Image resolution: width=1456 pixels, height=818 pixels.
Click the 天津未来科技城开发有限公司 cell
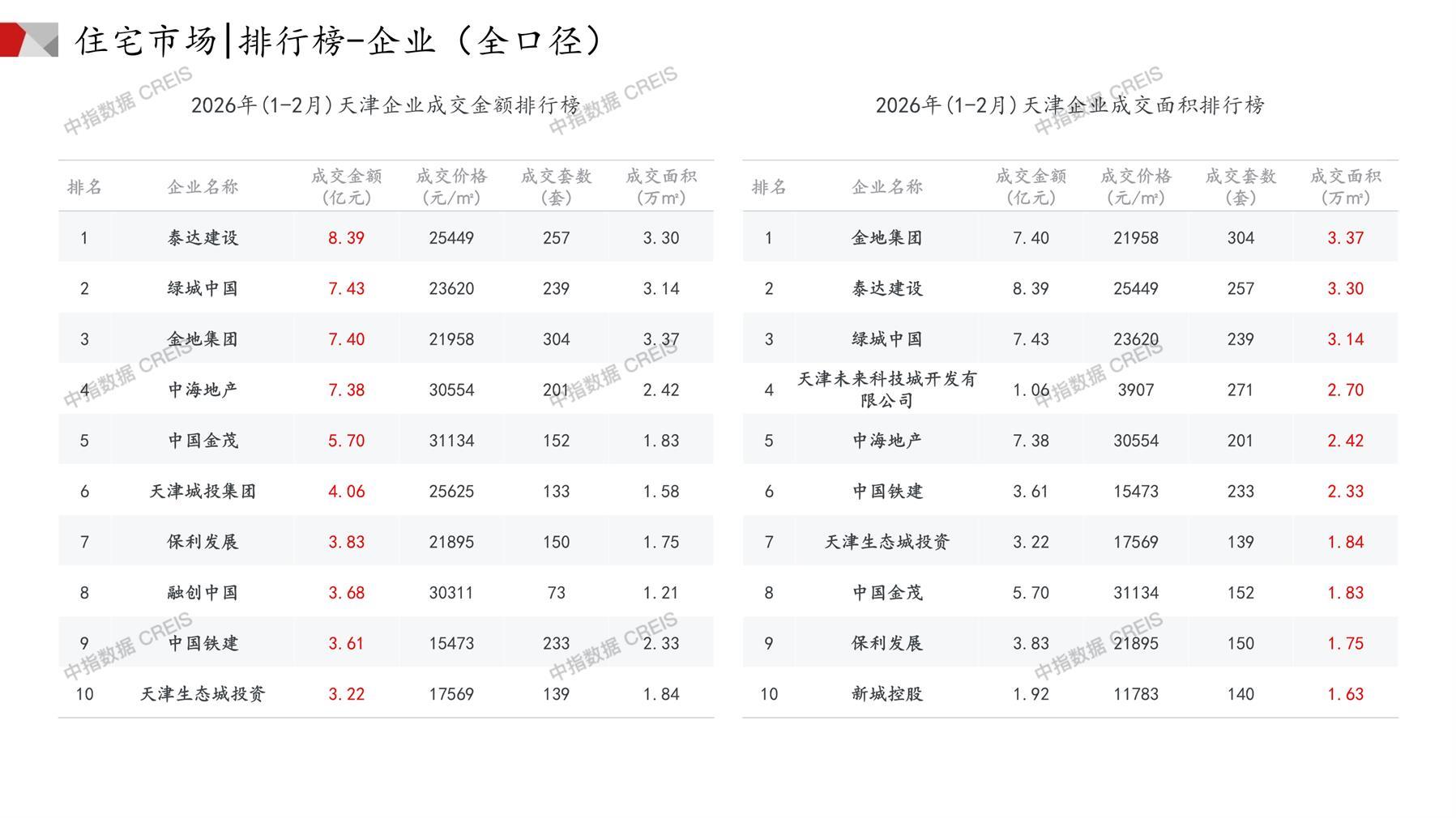pos(887,390)
